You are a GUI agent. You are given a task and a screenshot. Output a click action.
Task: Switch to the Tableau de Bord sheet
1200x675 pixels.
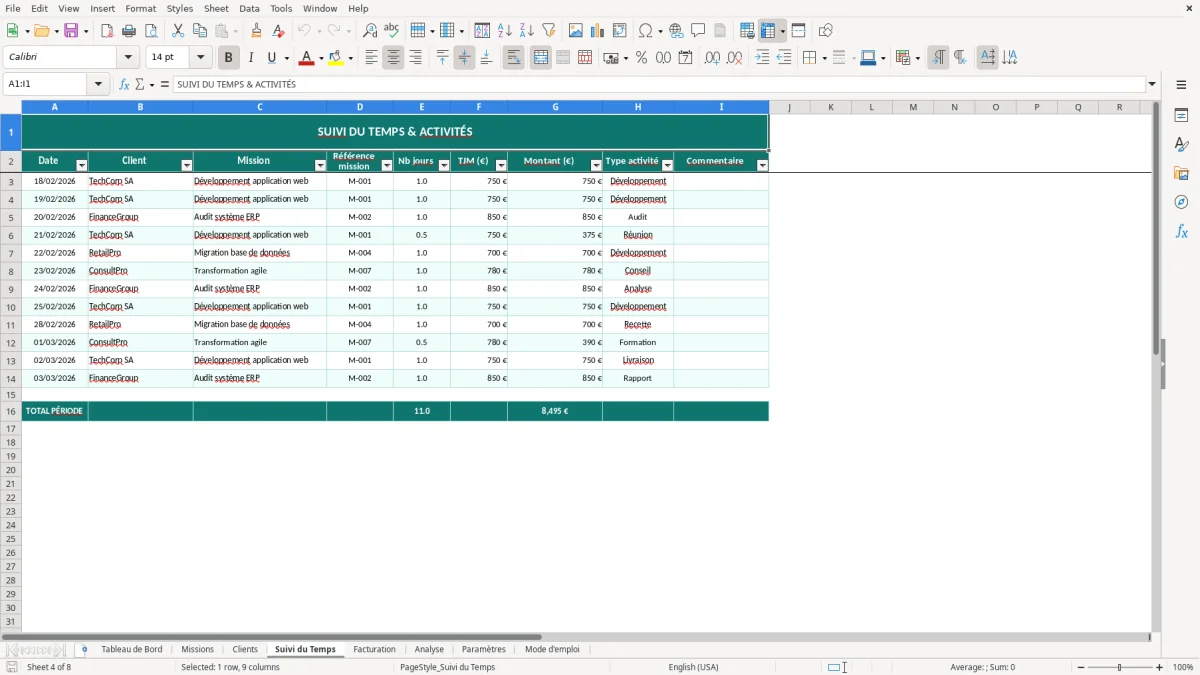[132, 649]
